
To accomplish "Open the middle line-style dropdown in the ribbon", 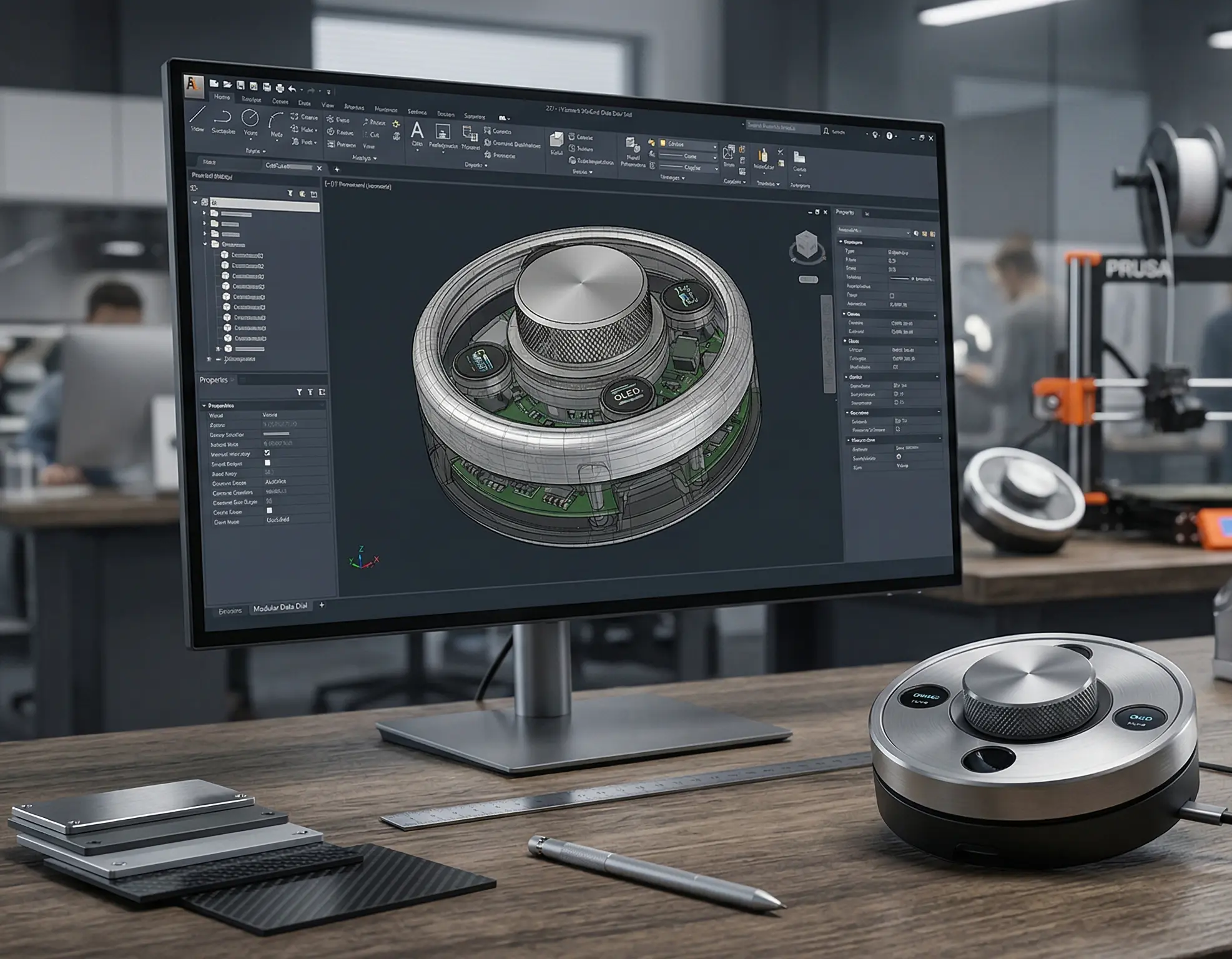I will point(687,157).
